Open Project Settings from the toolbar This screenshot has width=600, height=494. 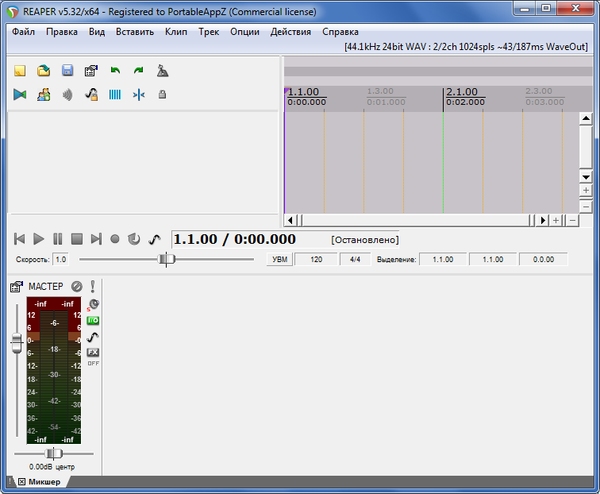tap(91, 71)
